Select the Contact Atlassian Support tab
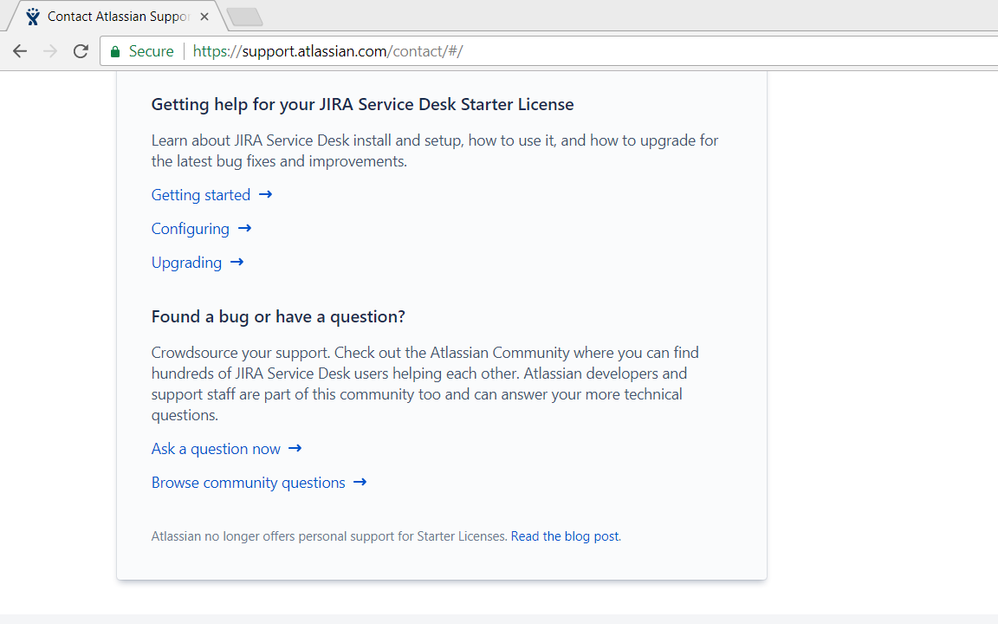 click(x=118, y=17)
